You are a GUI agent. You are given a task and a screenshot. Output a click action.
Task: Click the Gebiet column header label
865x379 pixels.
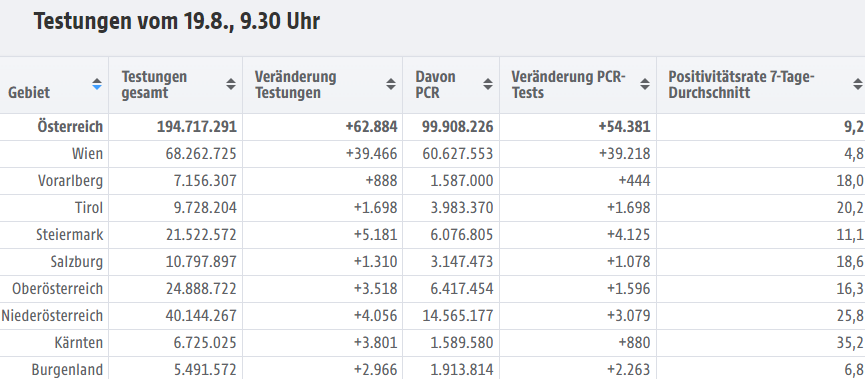[29, 92]
